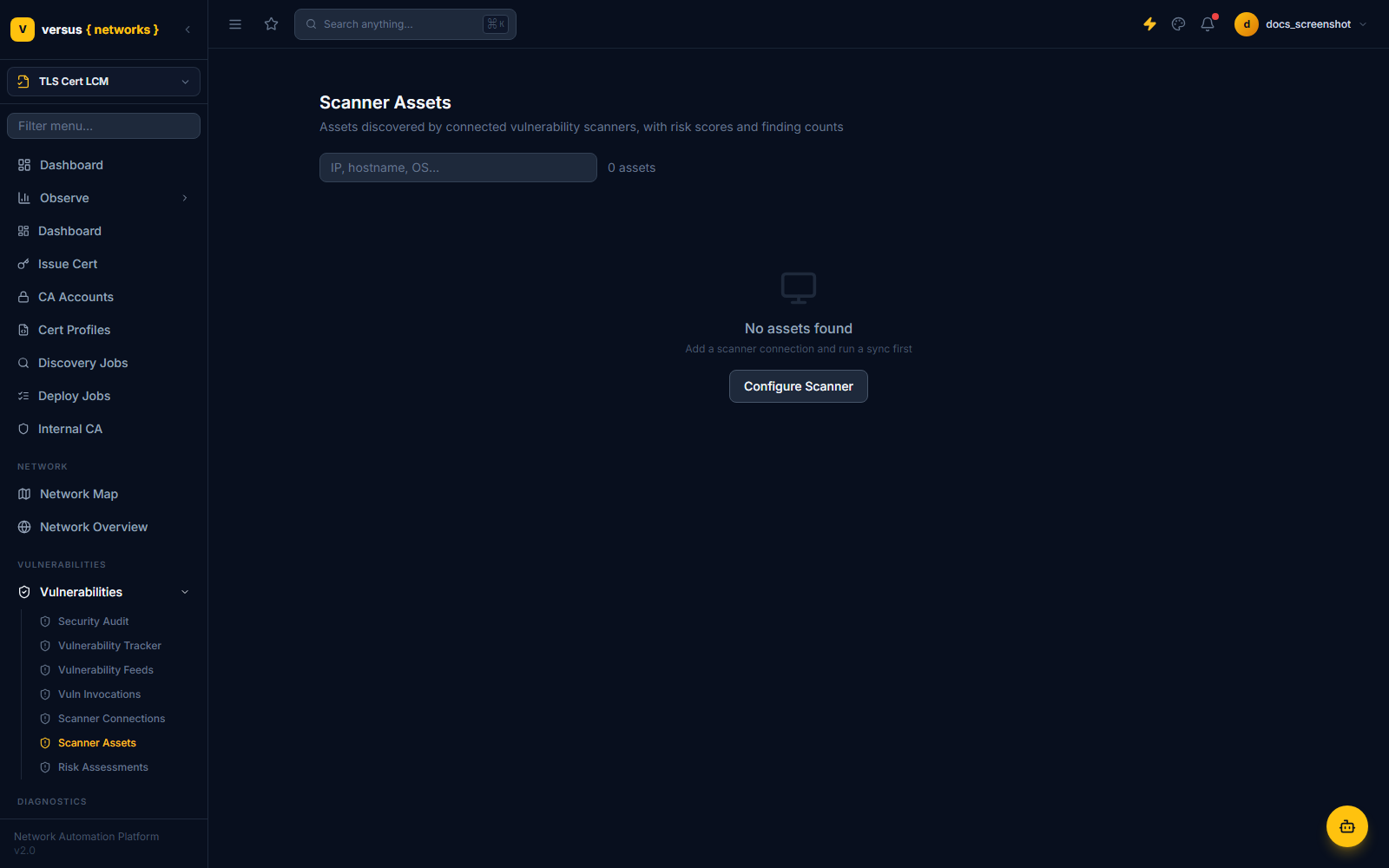Open the first Dashboard menu item

(x=103, y=165)
